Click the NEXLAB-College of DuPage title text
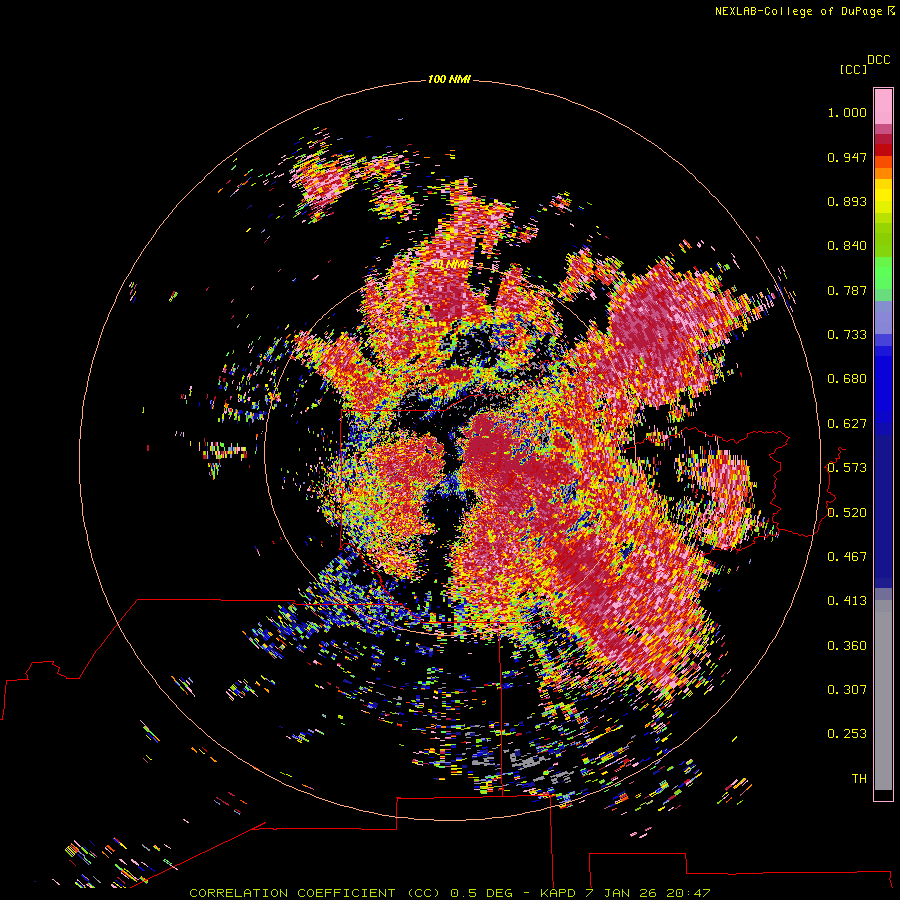The width and height of the screenshot is (900, 900). tap(798, 11)
